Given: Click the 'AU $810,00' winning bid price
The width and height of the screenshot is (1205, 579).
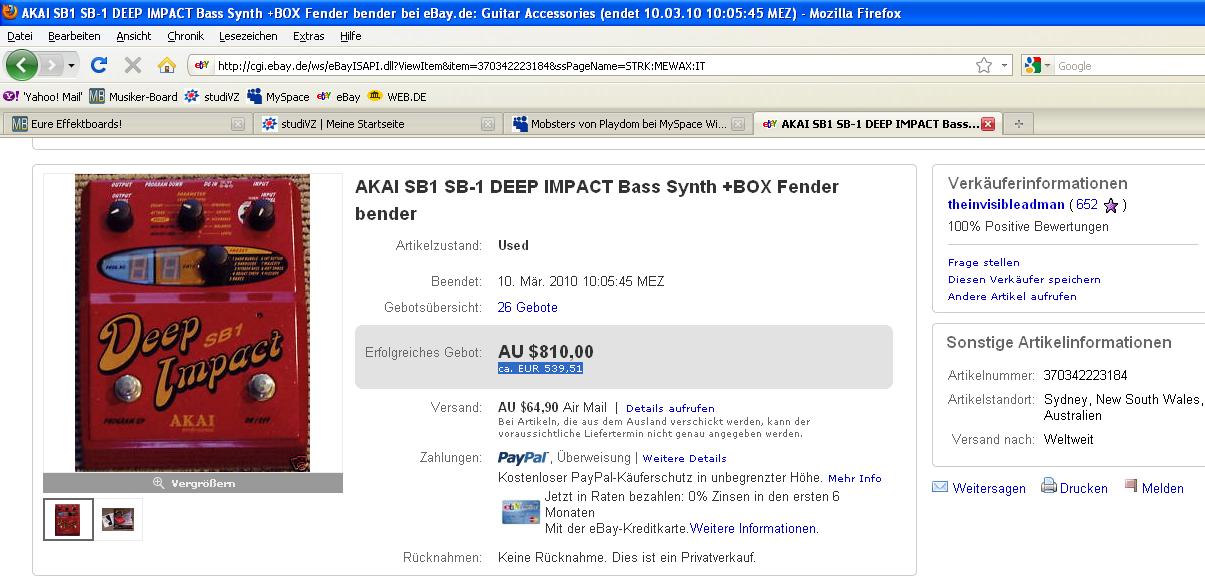Looking at the screenshot, I should (546, 351).
